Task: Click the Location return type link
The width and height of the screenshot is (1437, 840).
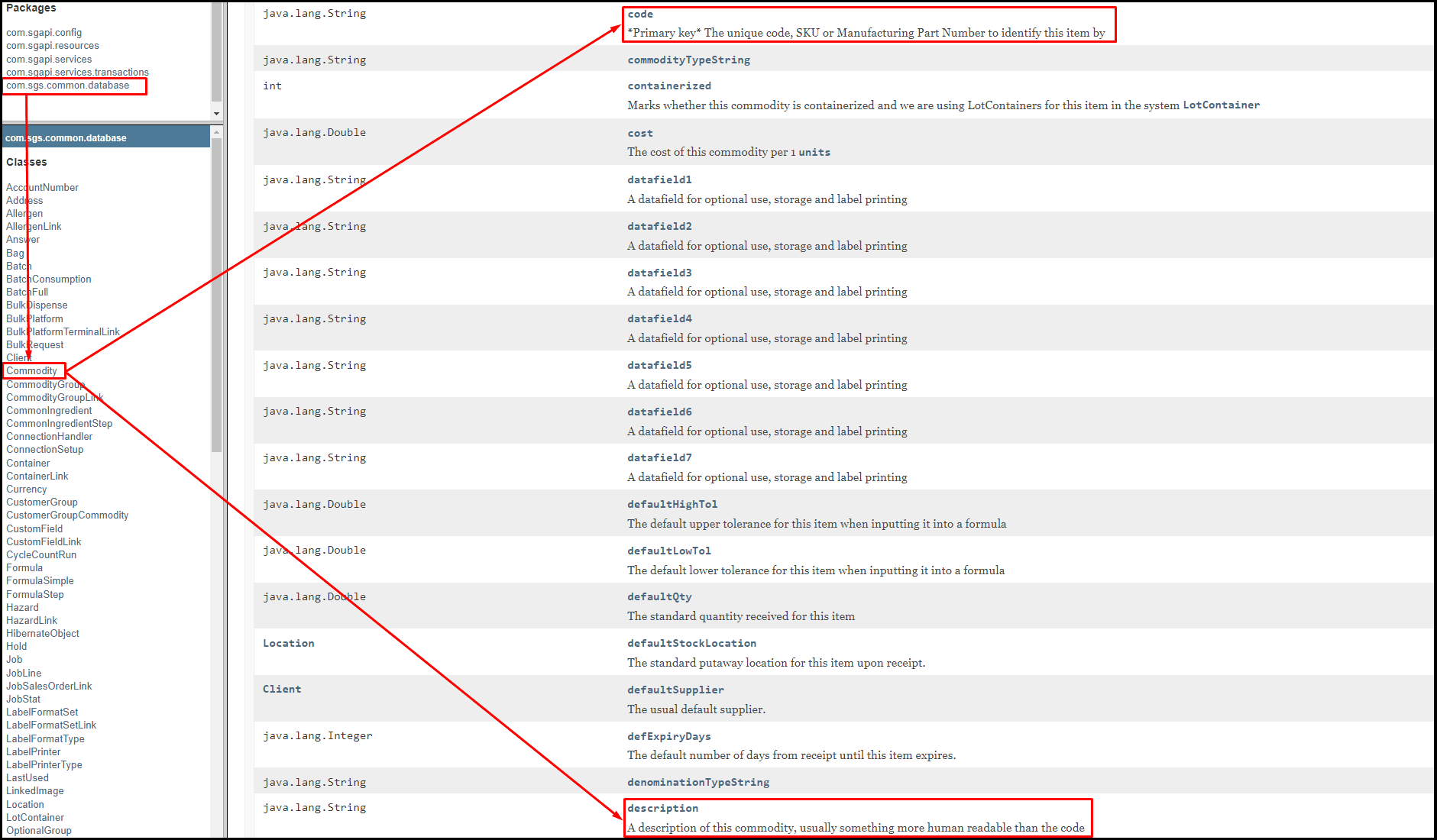Action: point(288,643)
